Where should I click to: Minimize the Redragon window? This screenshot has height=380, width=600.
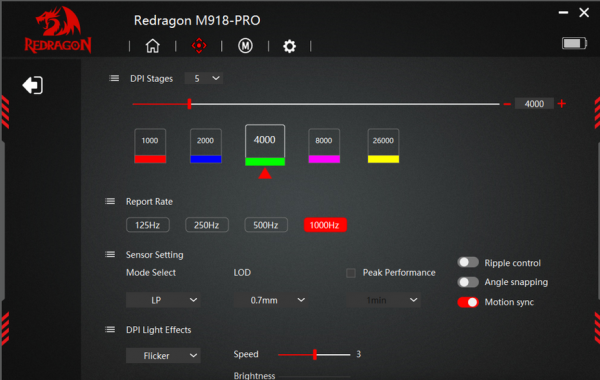[x=563, y=13]
